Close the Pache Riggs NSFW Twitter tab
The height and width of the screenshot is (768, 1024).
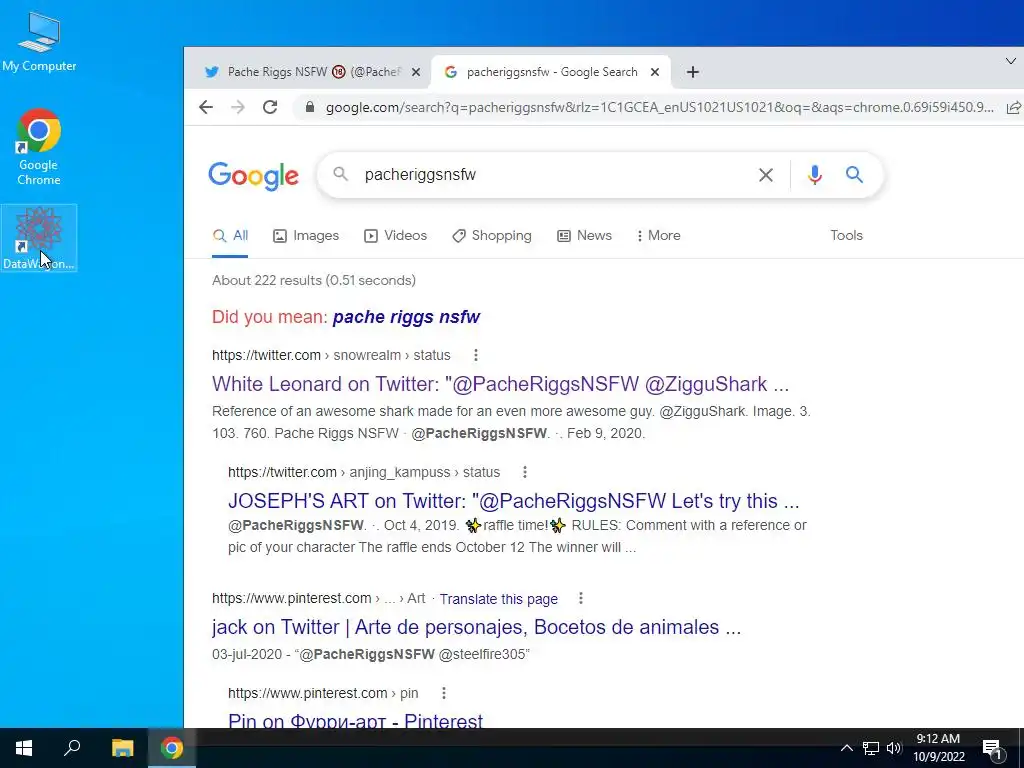point(415,72)
